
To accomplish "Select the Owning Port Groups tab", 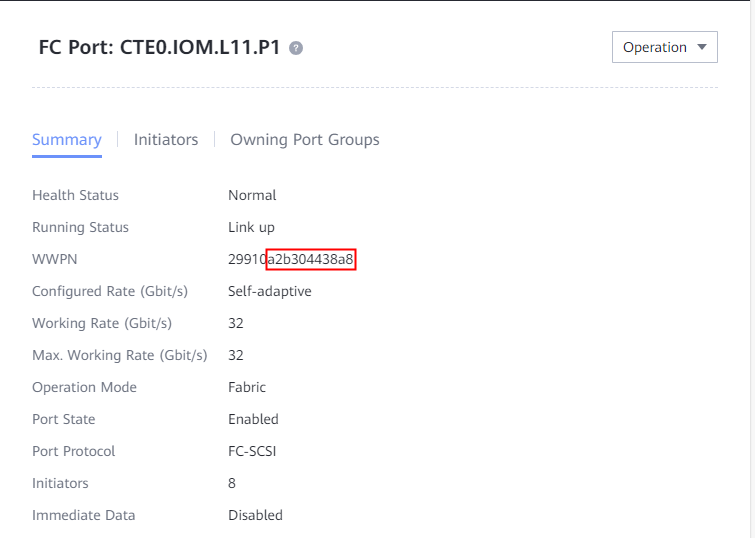I will pyautogui.click(x=305, y=140).
